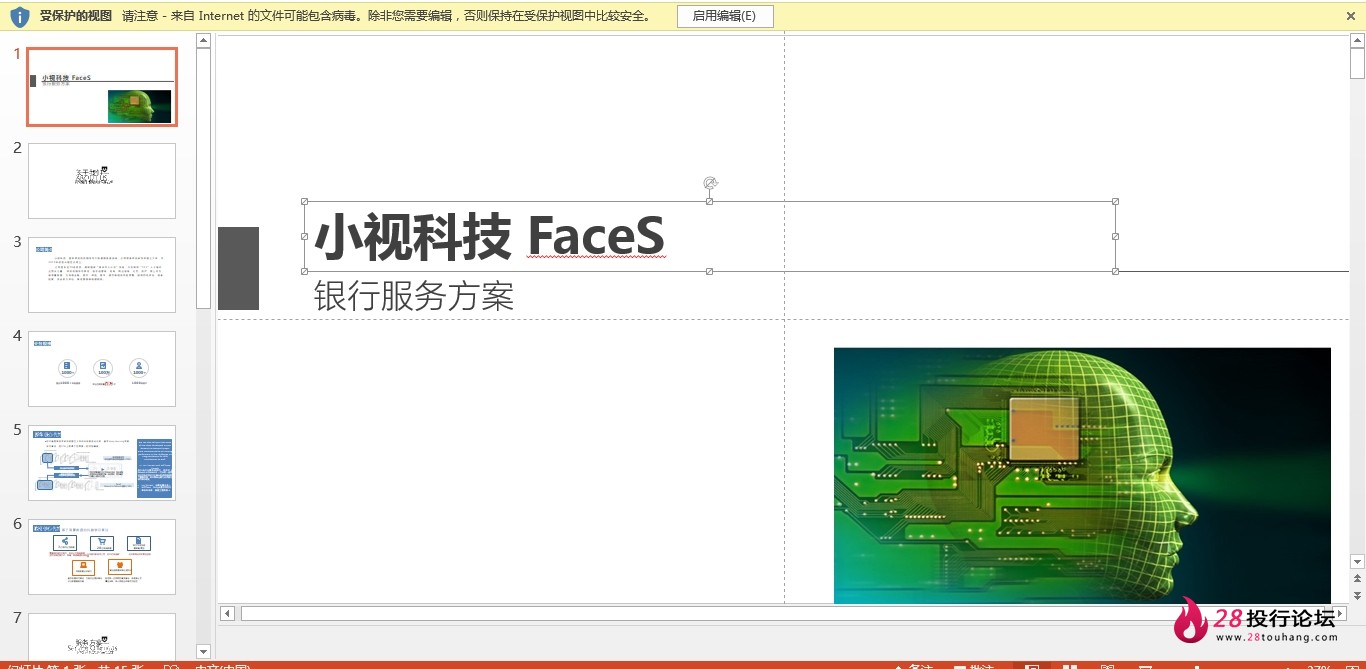The width and height of the screenshot is (1366, 669).
Task: Click the title box top-right sizing handle
Action: point(1115,201)
